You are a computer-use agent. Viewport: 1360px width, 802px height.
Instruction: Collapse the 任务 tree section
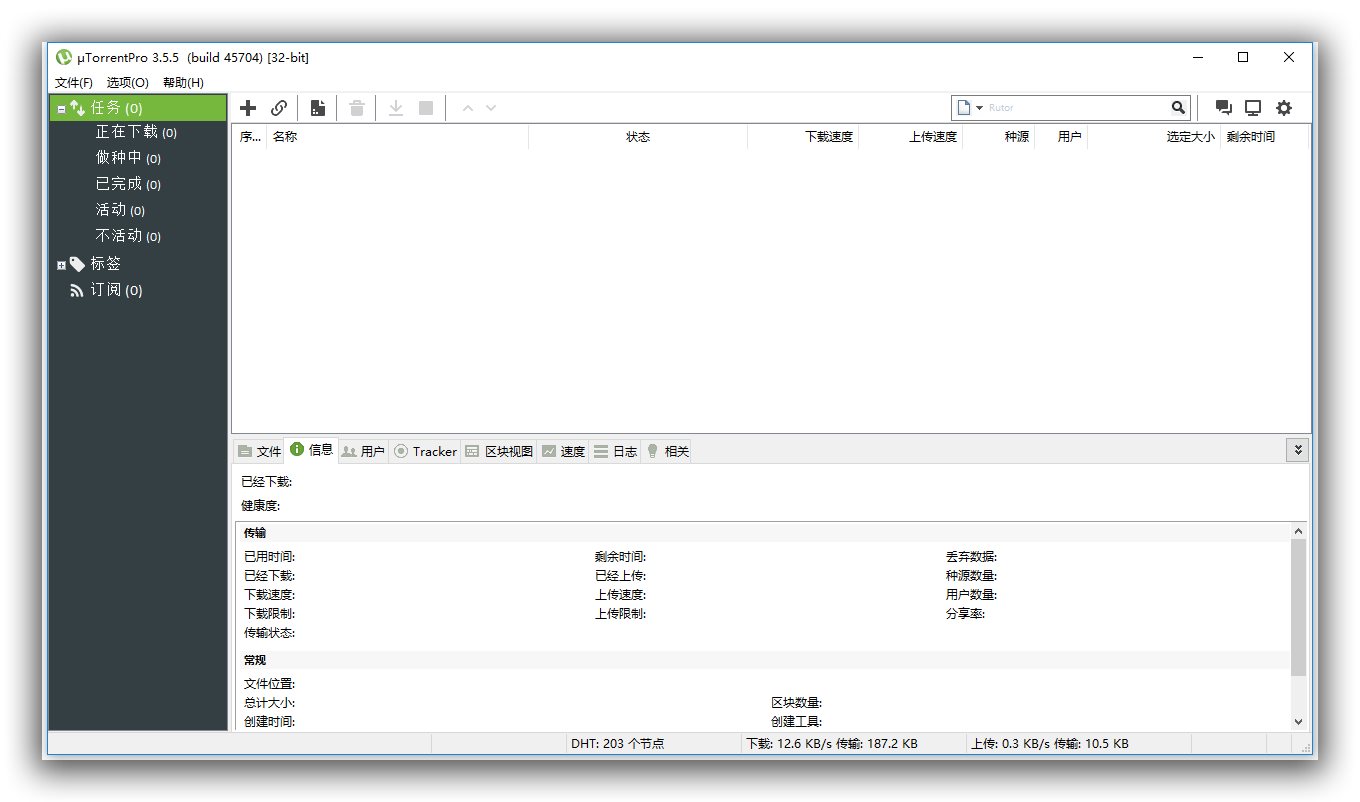pyautogui.click(x=60, y=107)
